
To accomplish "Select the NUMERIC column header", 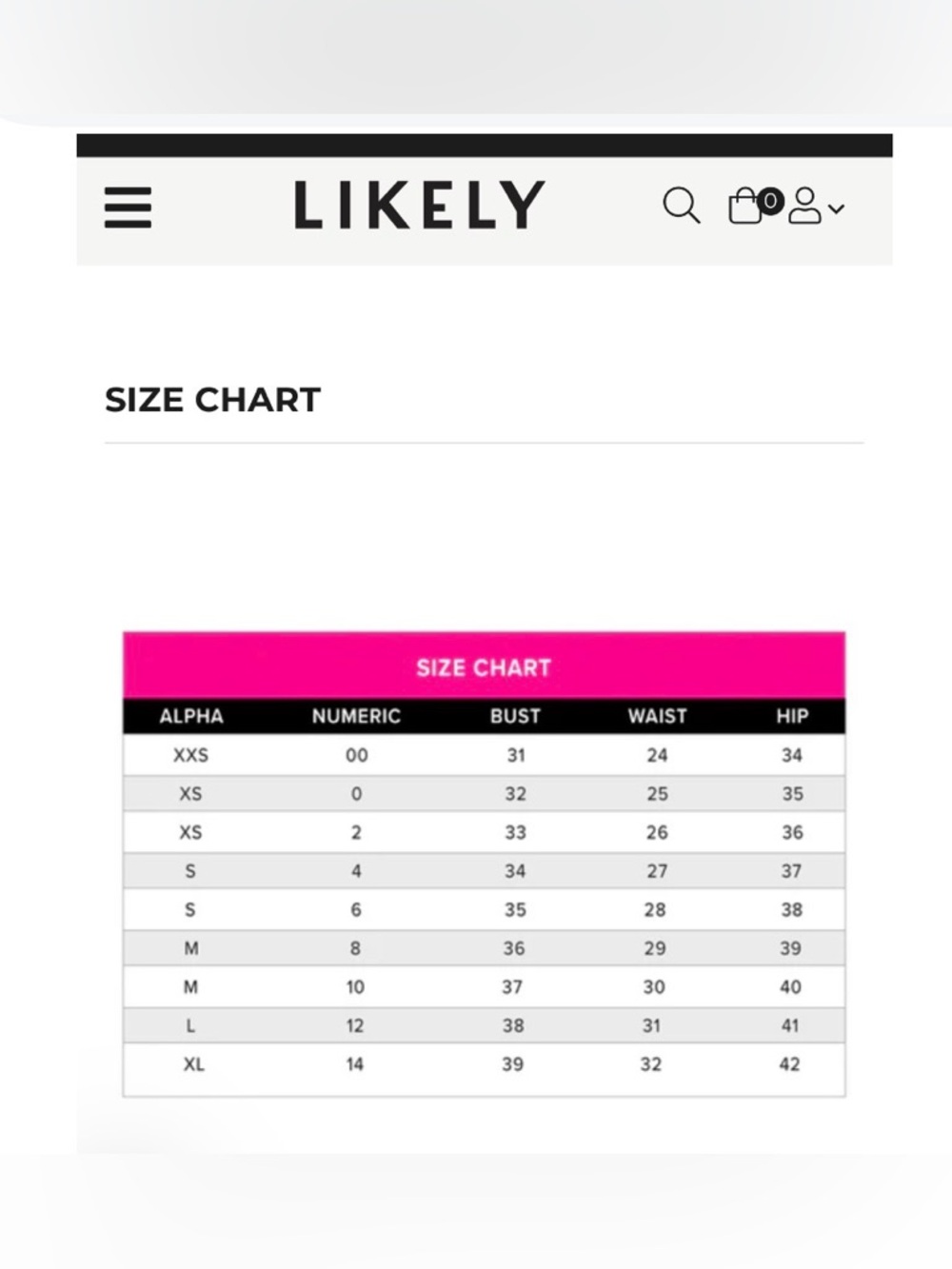I will click(356, 716).
